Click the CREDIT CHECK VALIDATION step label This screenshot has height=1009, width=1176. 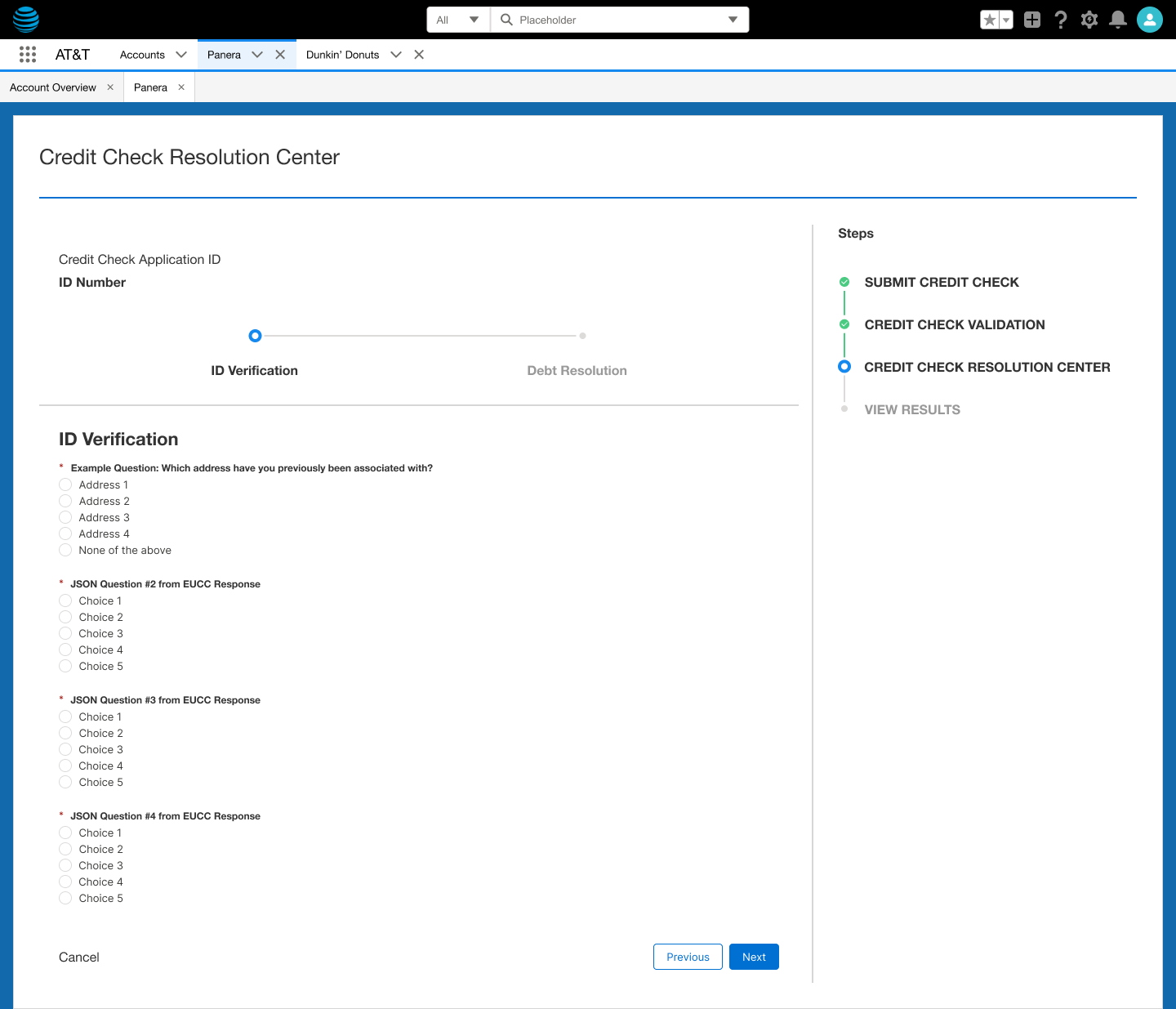pos(955,324)
